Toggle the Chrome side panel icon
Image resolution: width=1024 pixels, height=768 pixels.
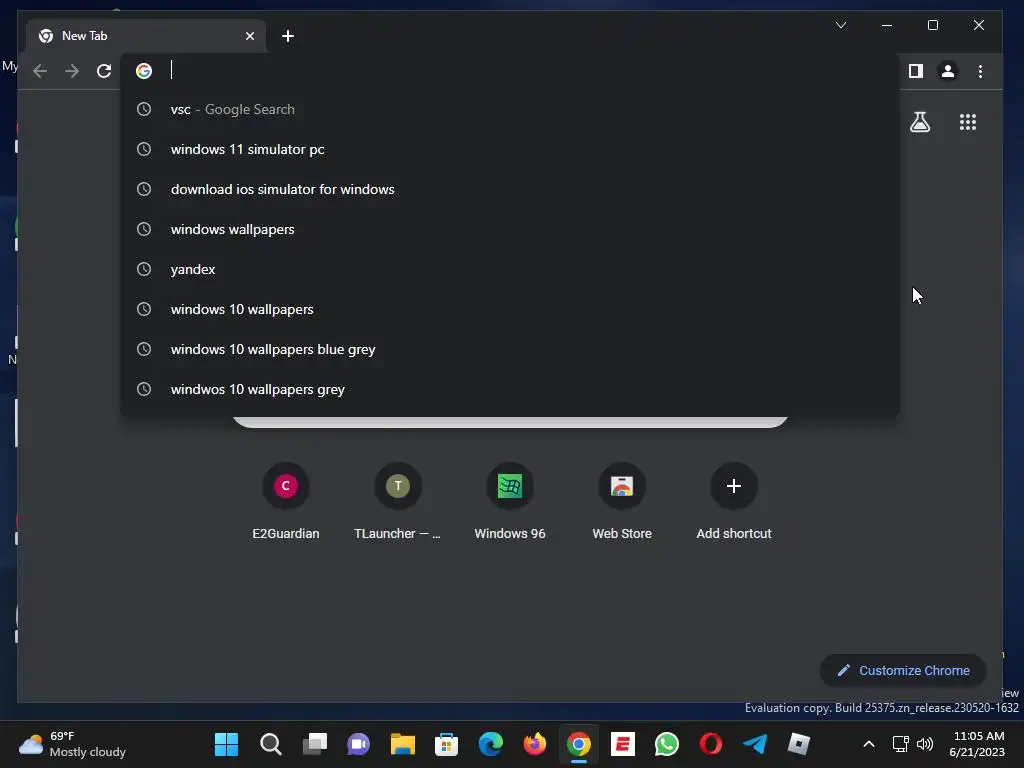(916, 71)
